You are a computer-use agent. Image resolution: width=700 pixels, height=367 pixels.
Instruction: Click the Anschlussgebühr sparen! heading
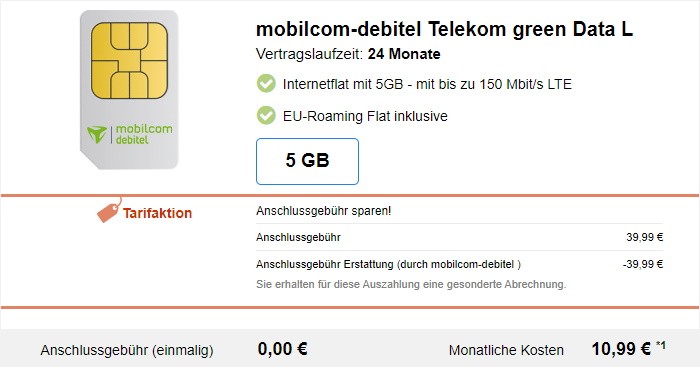tap(324, 211)
